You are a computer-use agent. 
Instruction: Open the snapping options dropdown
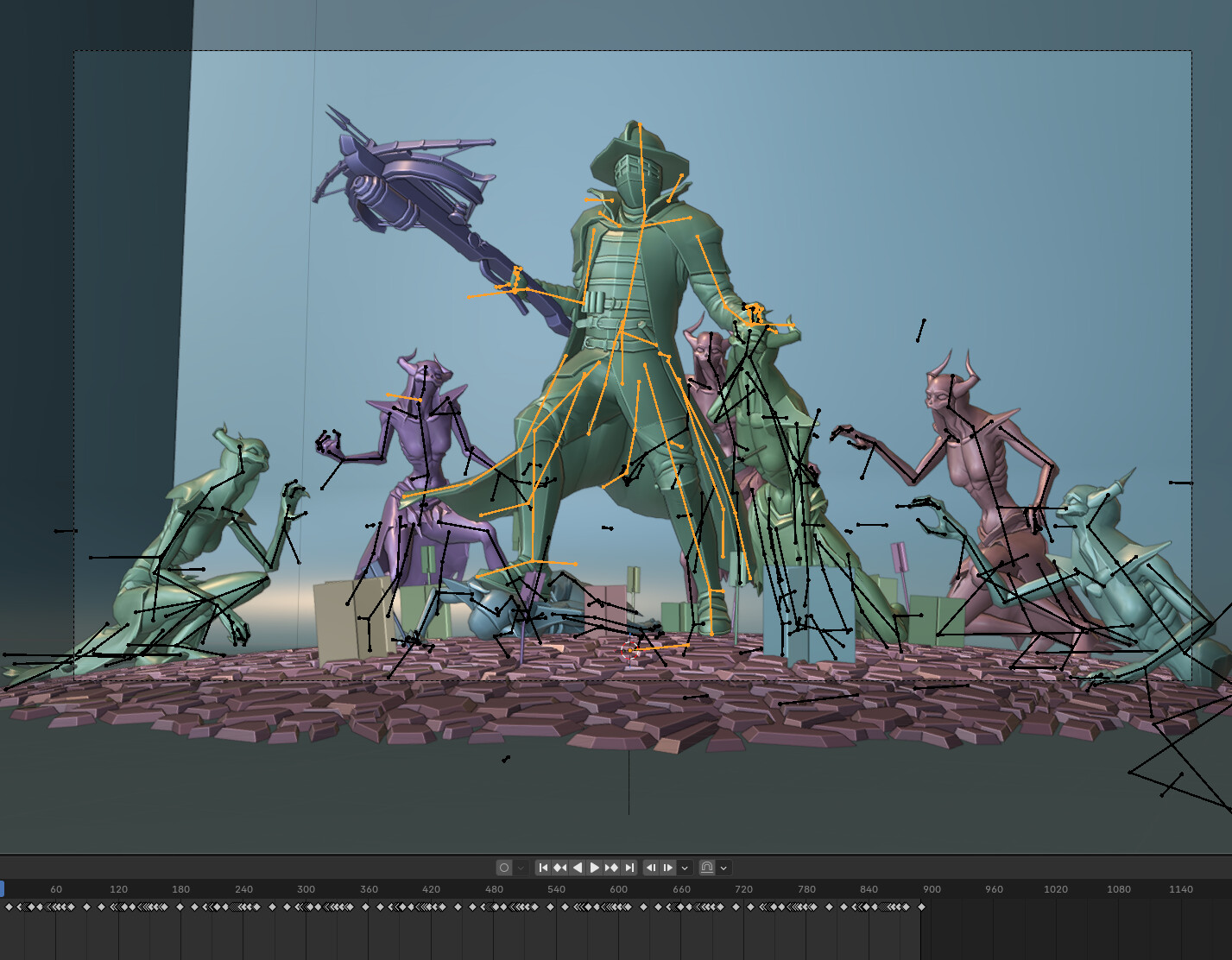(x=723, y=868)
